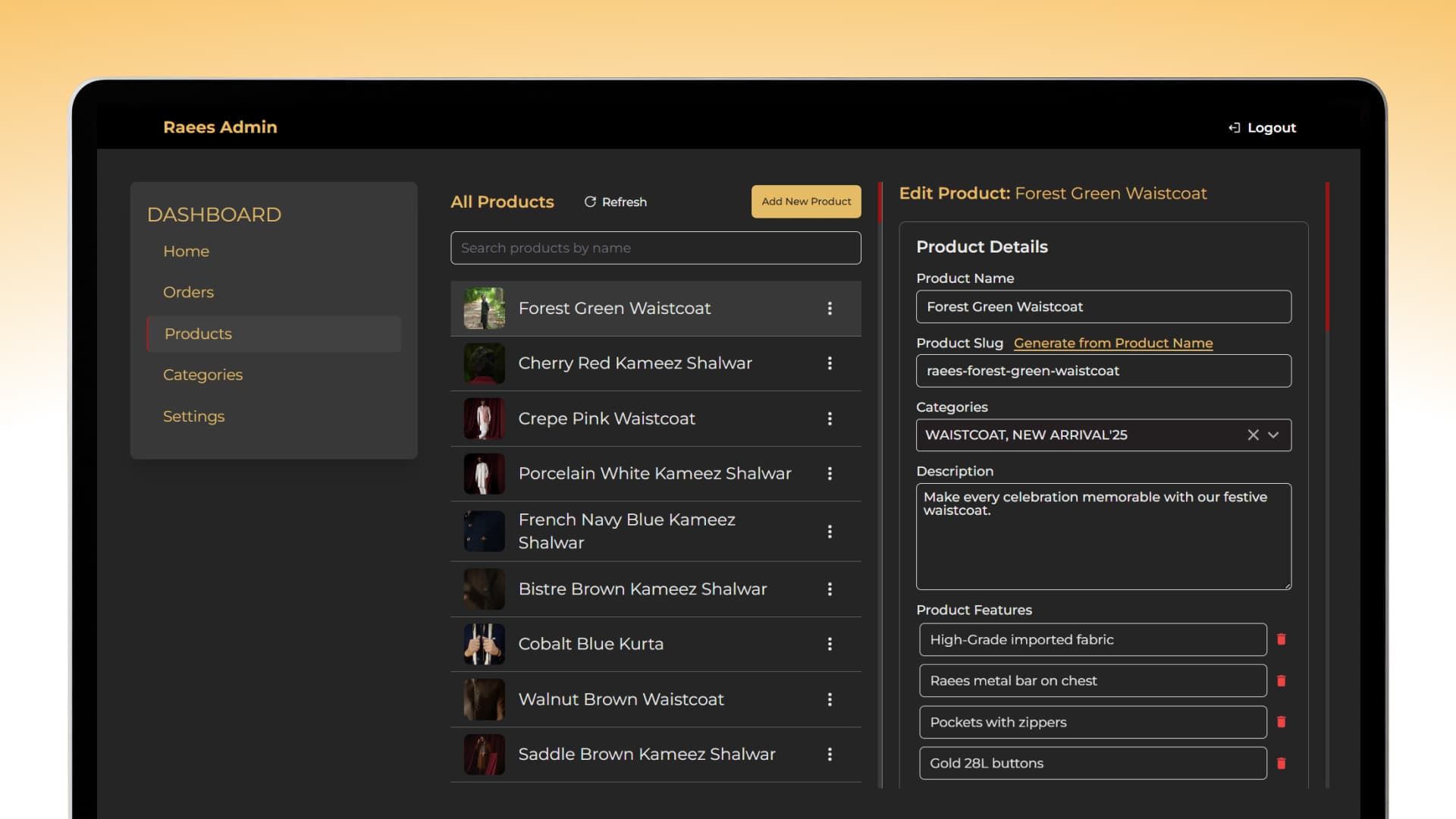Open kebab menu for Crepe Pink Waistcoat
The image size is (1456, 819).
coord(830,419)
